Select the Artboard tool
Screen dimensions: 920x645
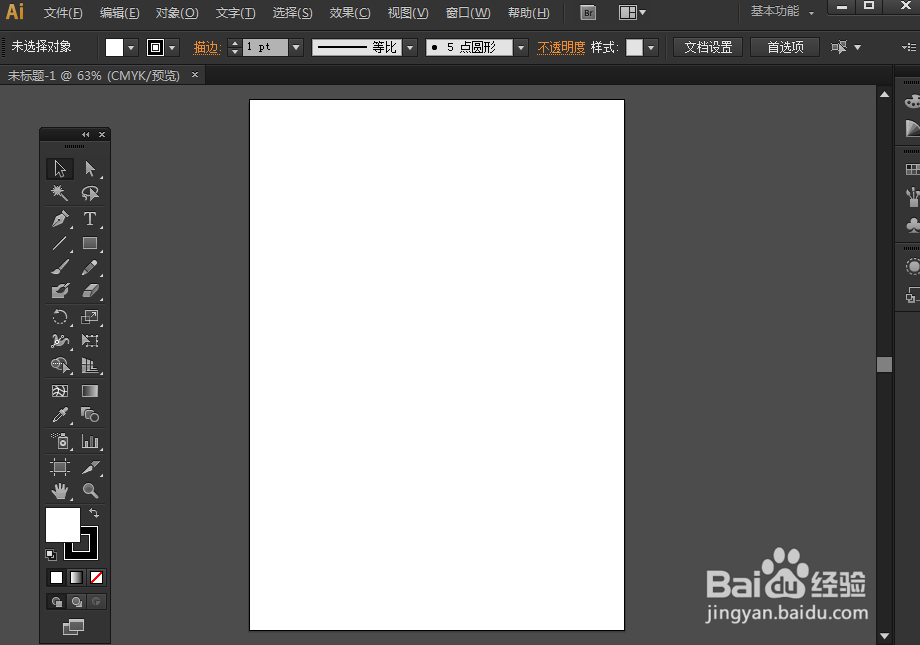point(60,467)
